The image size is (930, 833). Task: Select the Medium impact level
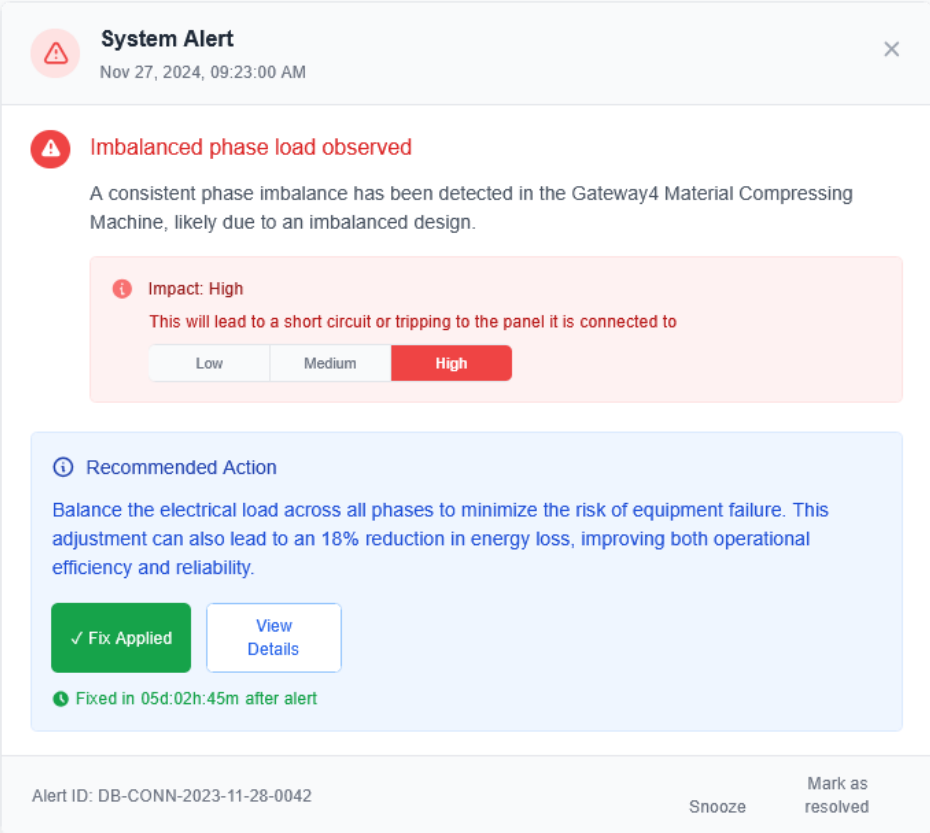tap(330, 363)
